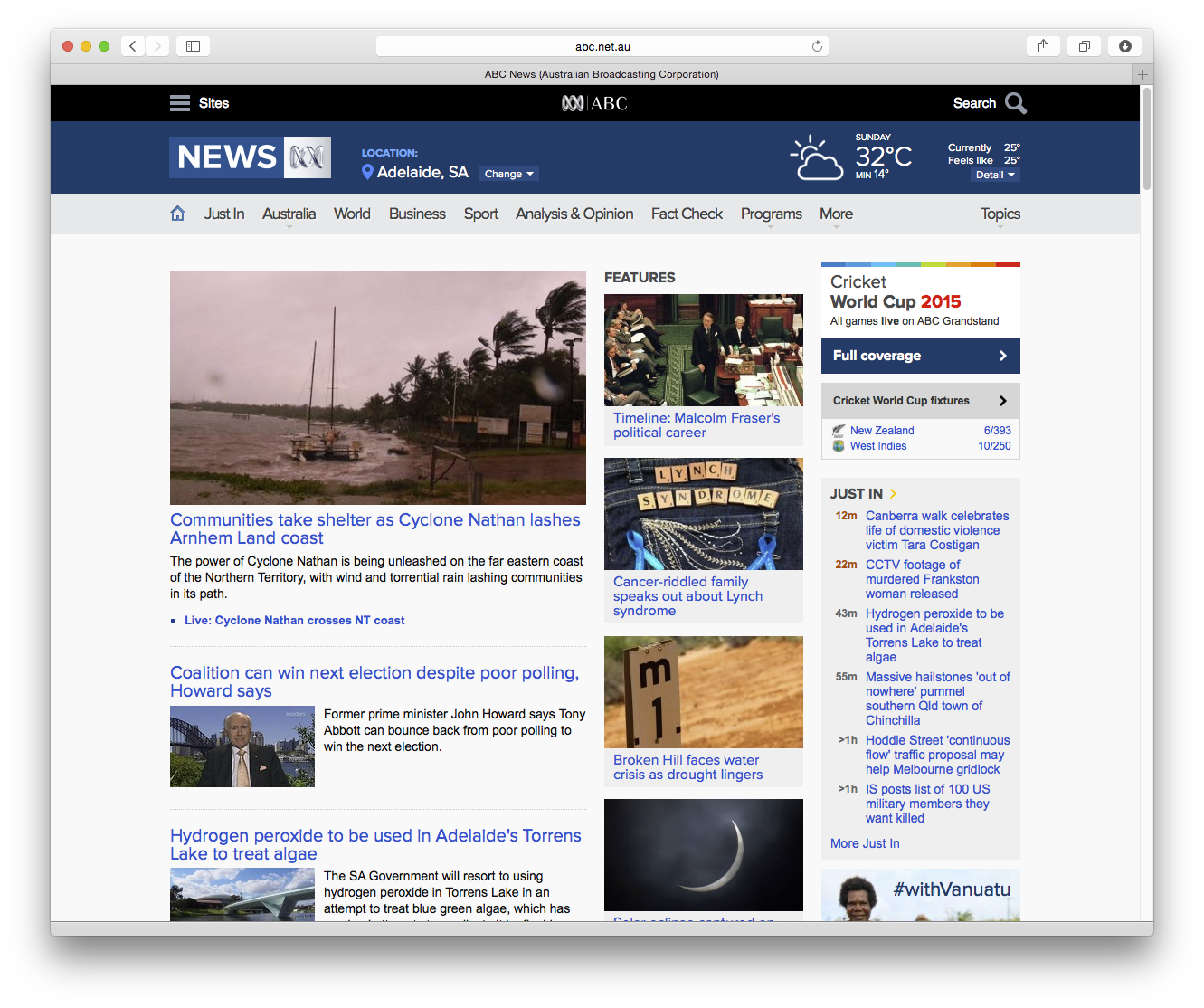Open the Australia nav dropdown
Image resolution: width=1204 pixels, height=1008 pixels.
[289, 214]
